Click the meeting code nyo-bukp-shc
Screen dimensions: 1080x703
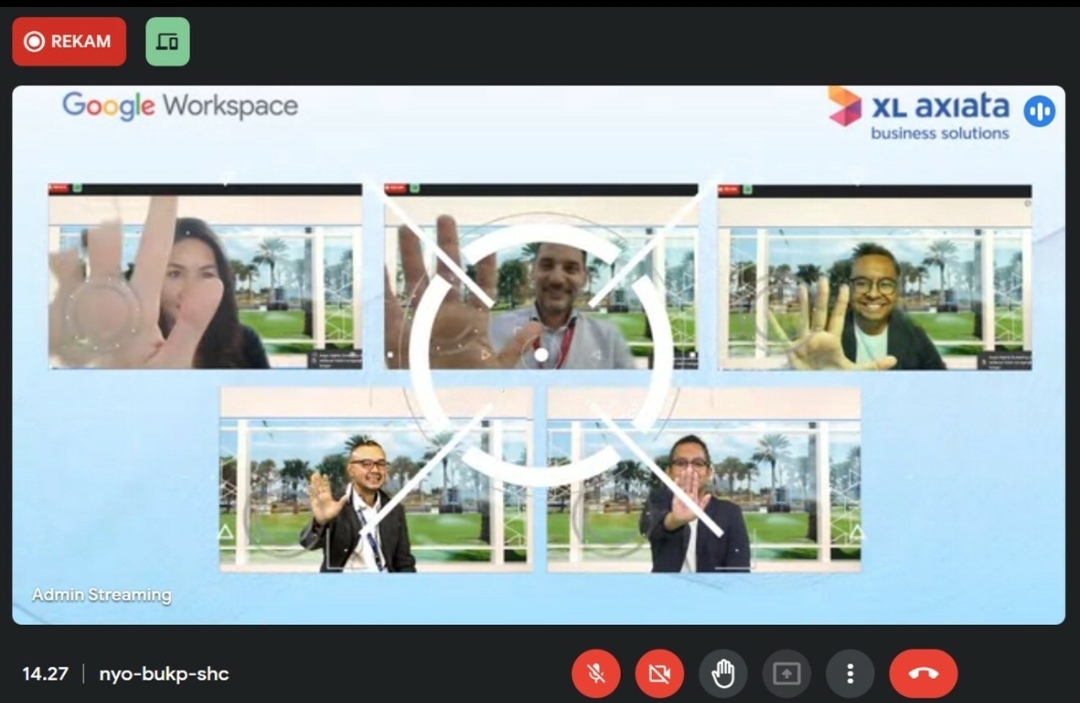[x=164, y=674]
